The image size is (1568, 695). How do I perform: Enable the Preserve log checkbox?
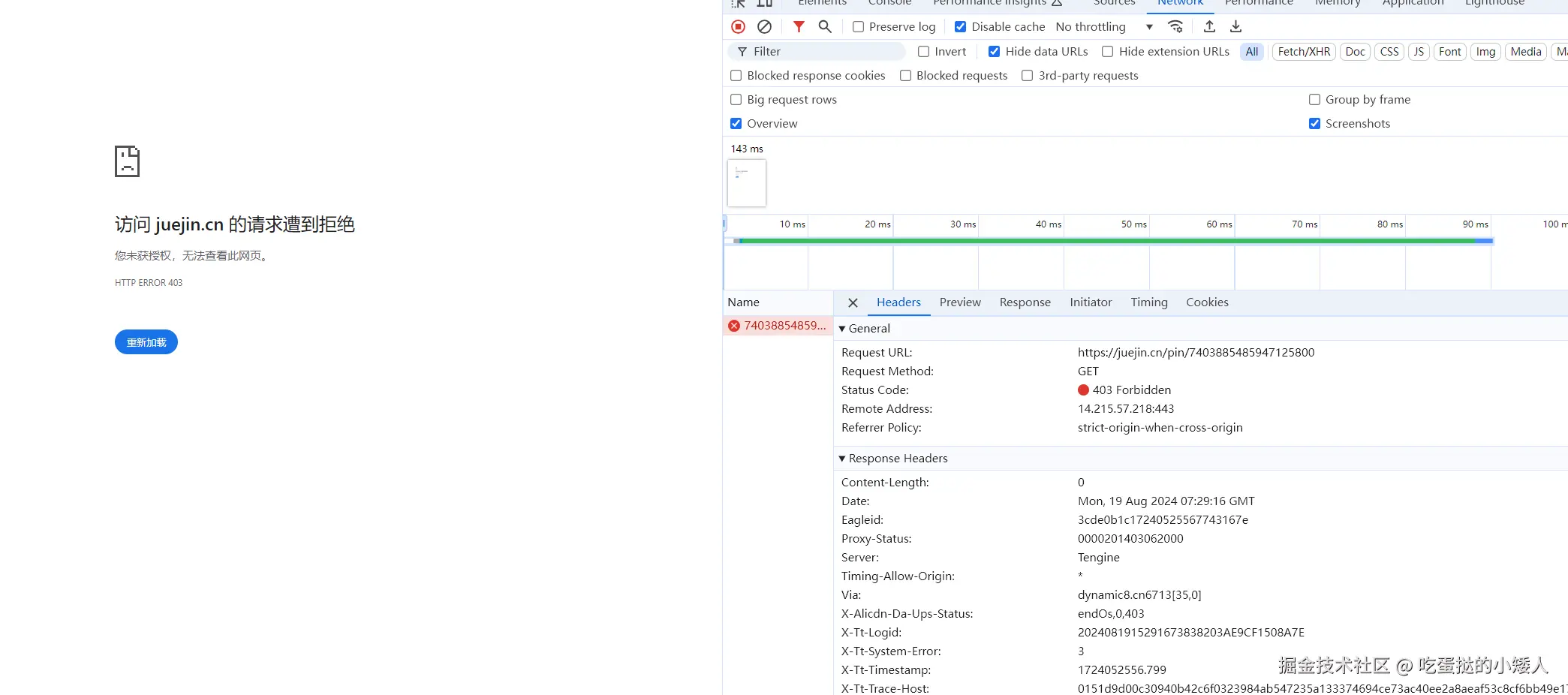859,27
